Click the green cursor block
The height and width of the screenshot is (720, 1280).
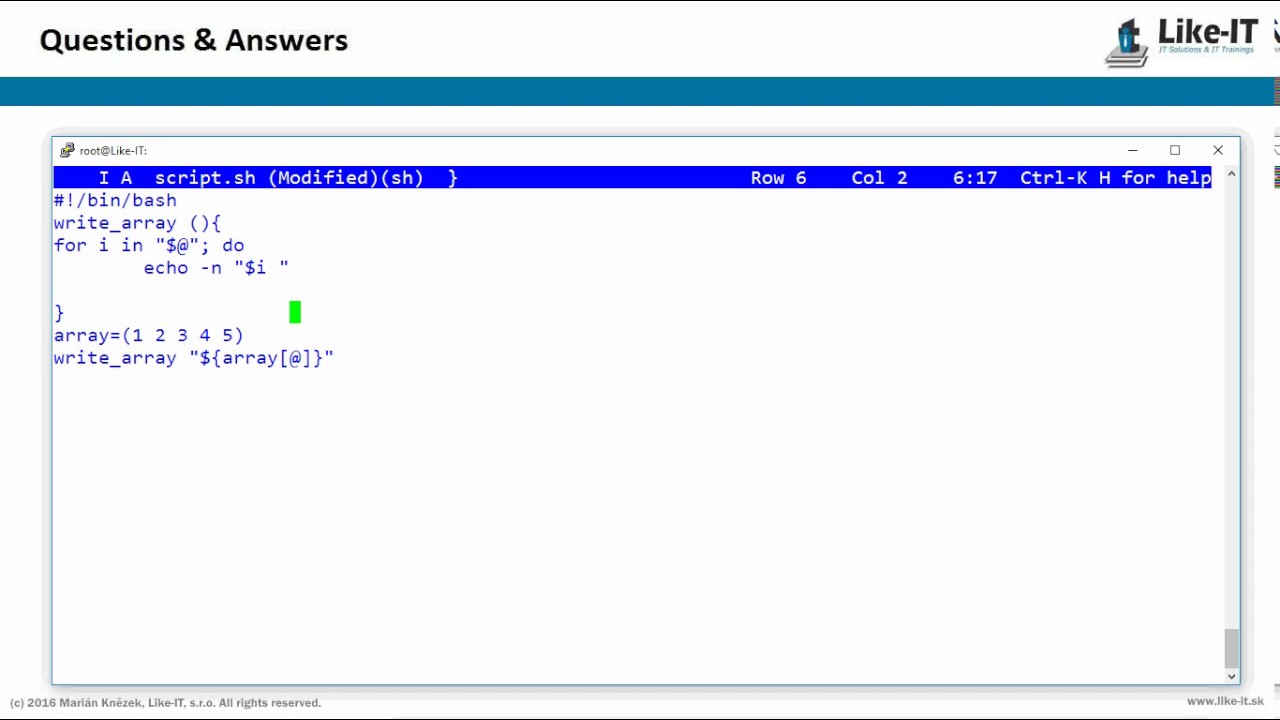tap(295, 313)
